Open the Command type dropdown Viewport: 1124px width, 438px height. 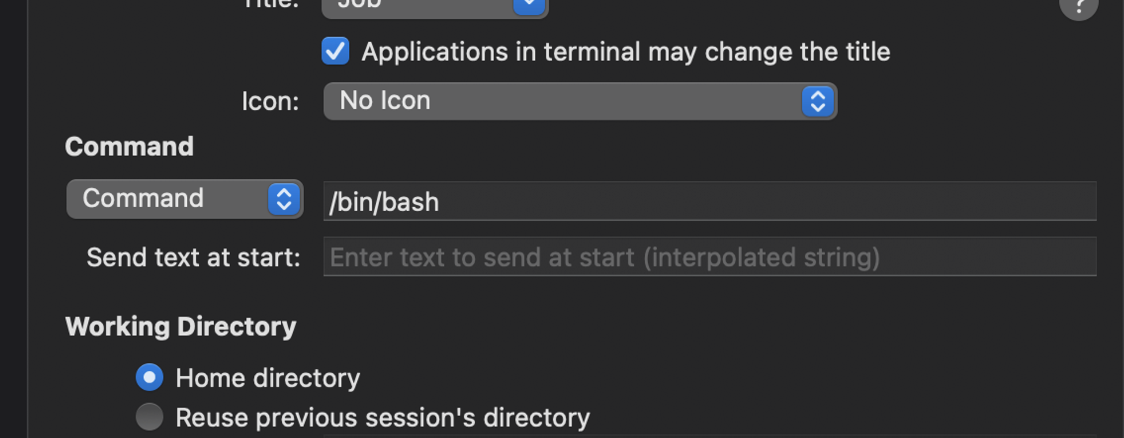(184, 199)
